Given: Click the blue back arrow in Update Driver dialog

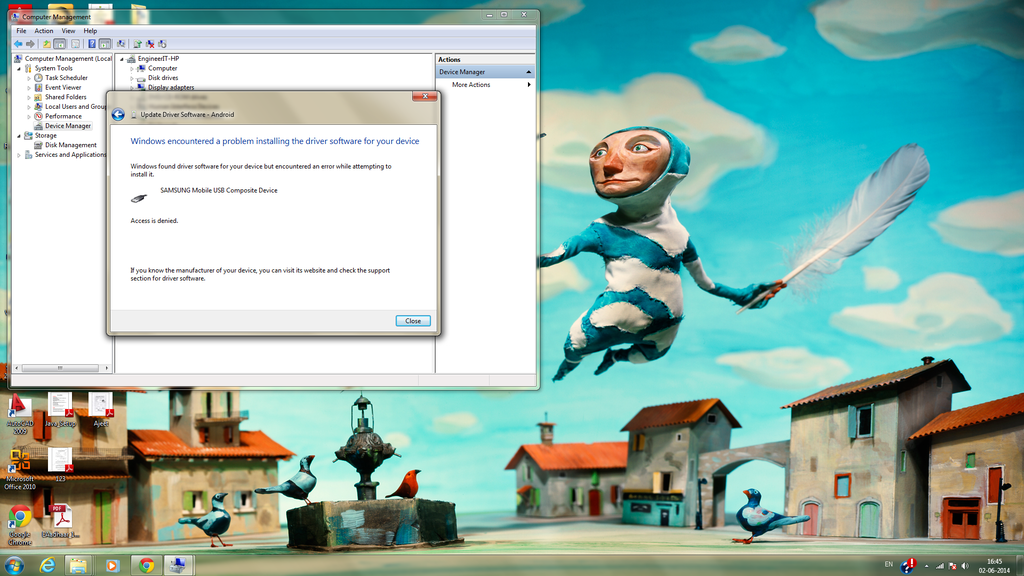Looking at the screenshot, I should [118, 115].
